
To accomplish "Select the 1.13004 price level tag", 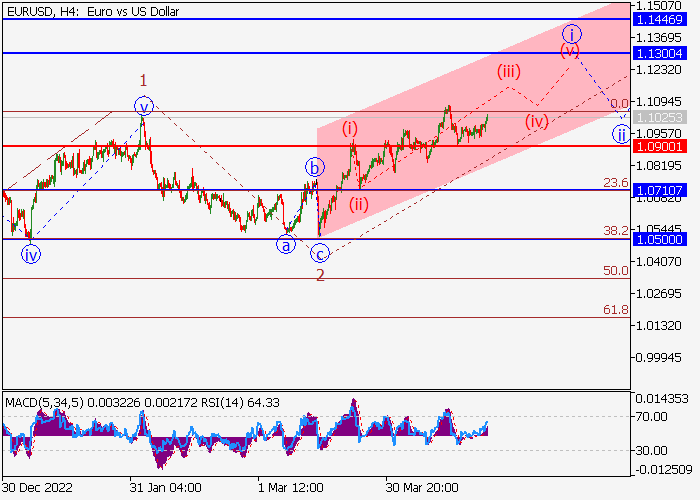I will (664, 53).
